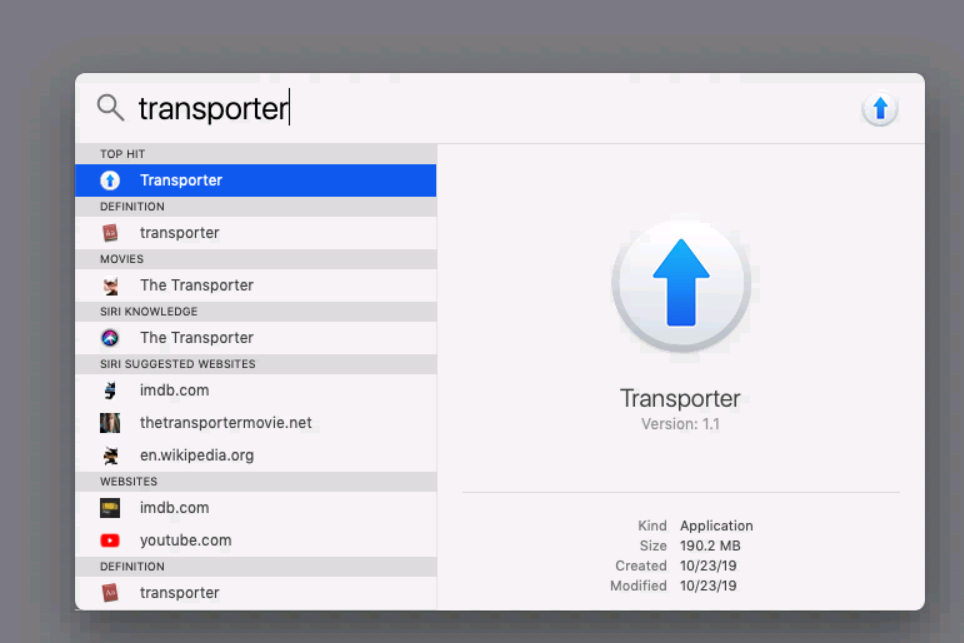This screenshot has height=643, width=964.
Task: Click the thetransportermovie.net thumbnail icon
Action: pos(110,423)
